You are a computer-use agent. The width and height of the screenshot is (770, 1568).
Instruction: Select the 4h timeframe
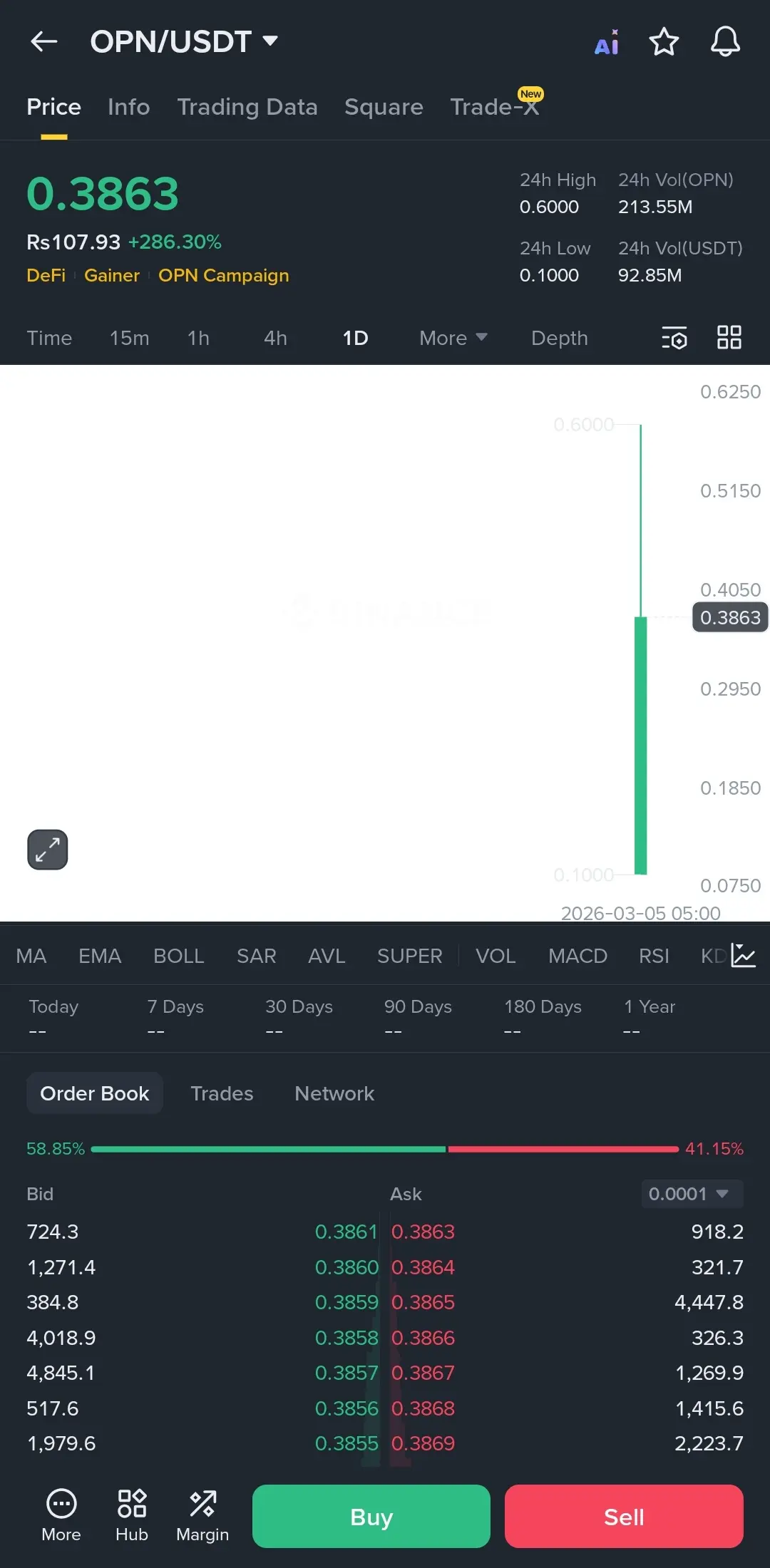pyautogui.click(x=275, y=338)
